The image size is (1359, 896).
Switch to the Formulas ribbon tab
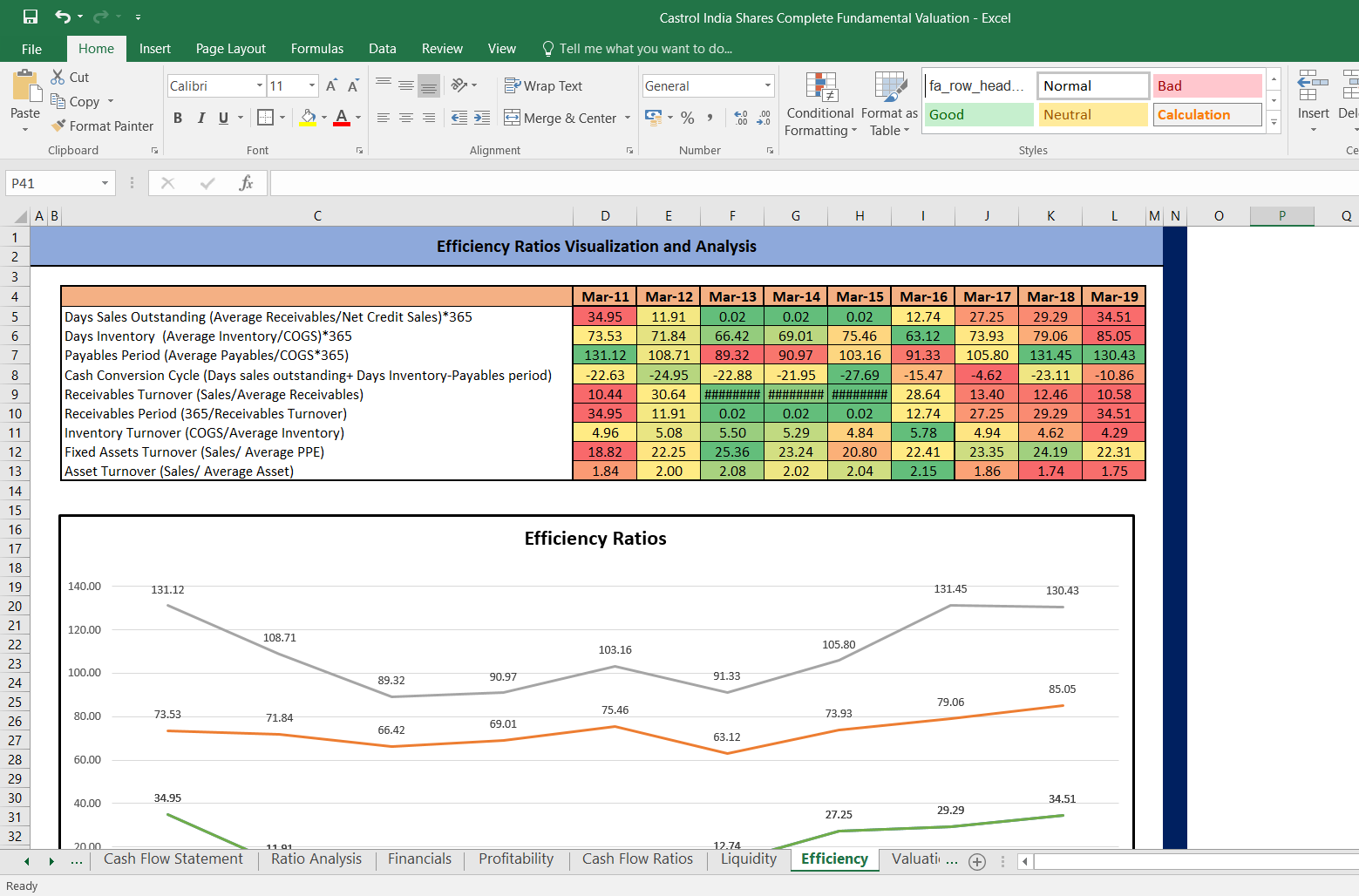317,49
